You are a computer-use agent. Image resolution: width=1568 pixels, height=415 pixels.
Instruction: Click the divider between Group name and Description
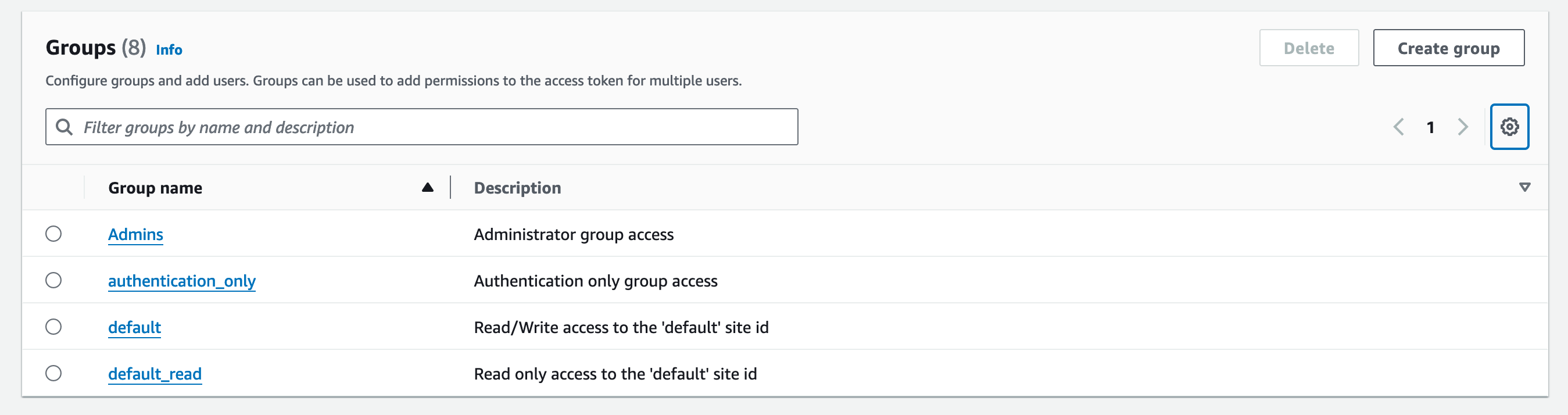click(450, 187)
